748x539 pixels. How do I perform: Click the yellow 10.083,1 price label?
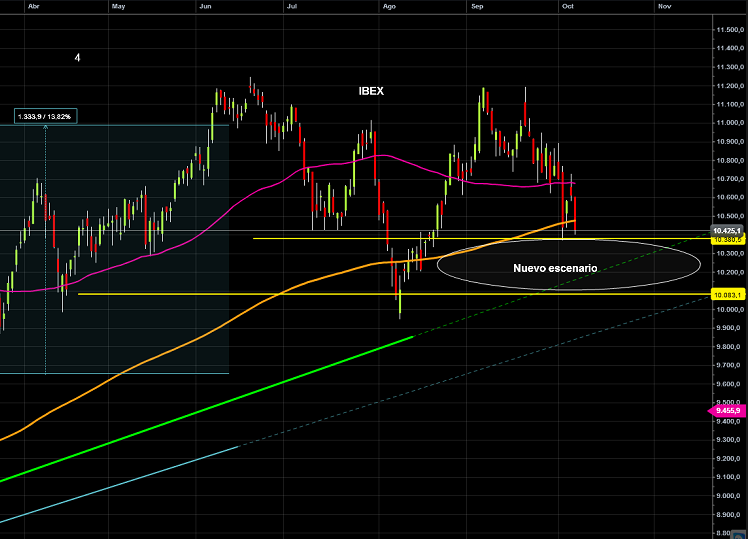[x=726, y=295]
